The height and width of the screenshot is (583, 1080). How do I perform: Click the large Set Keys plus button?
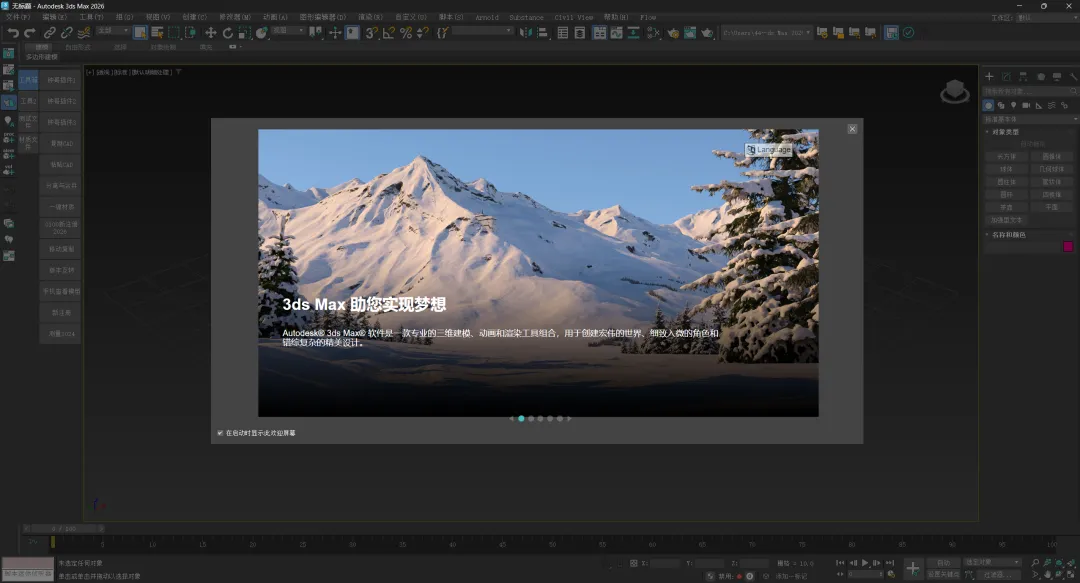click(x=913, y=569)
